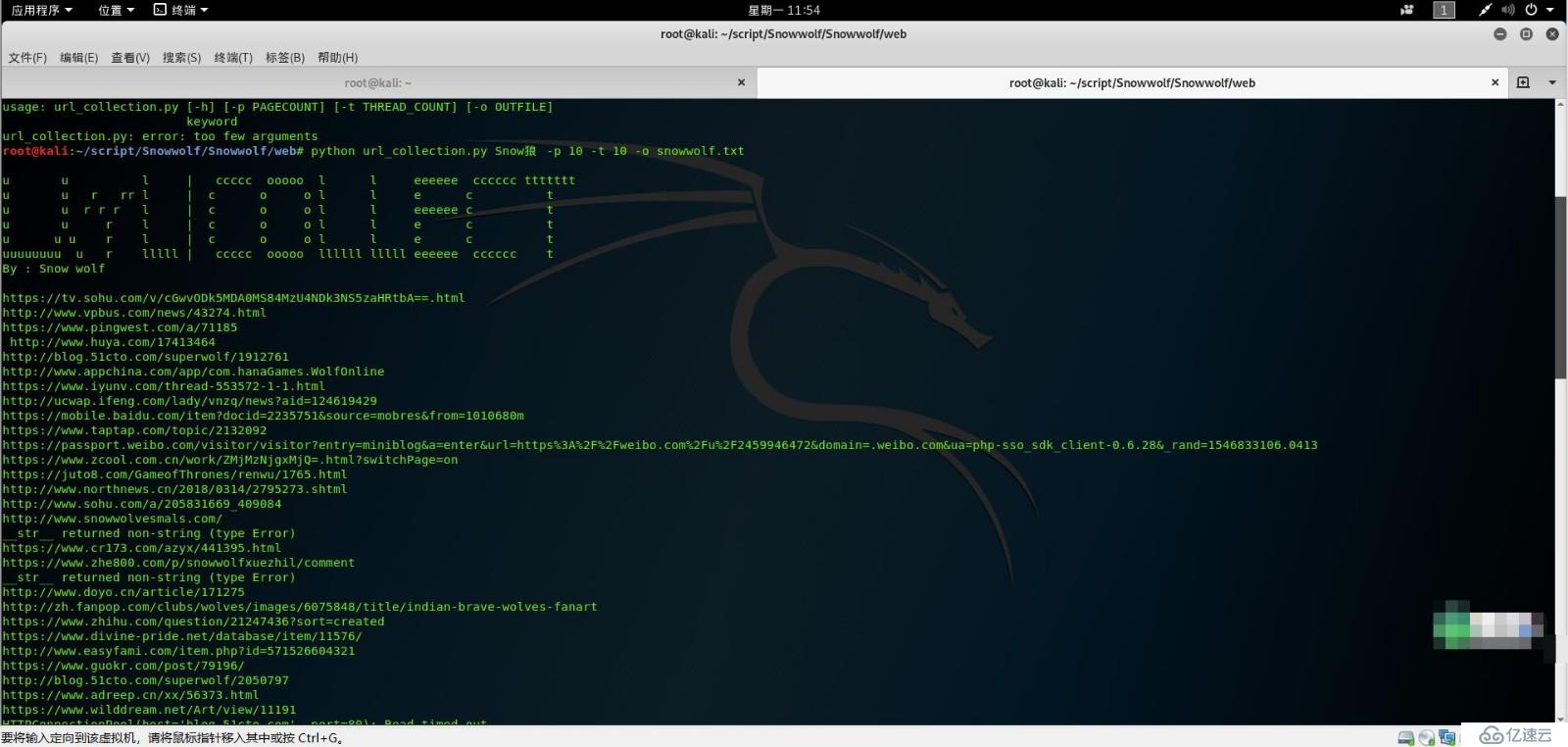Expand the system menu arrow
Screen dimensions: 1568x747
point(1550,10)
